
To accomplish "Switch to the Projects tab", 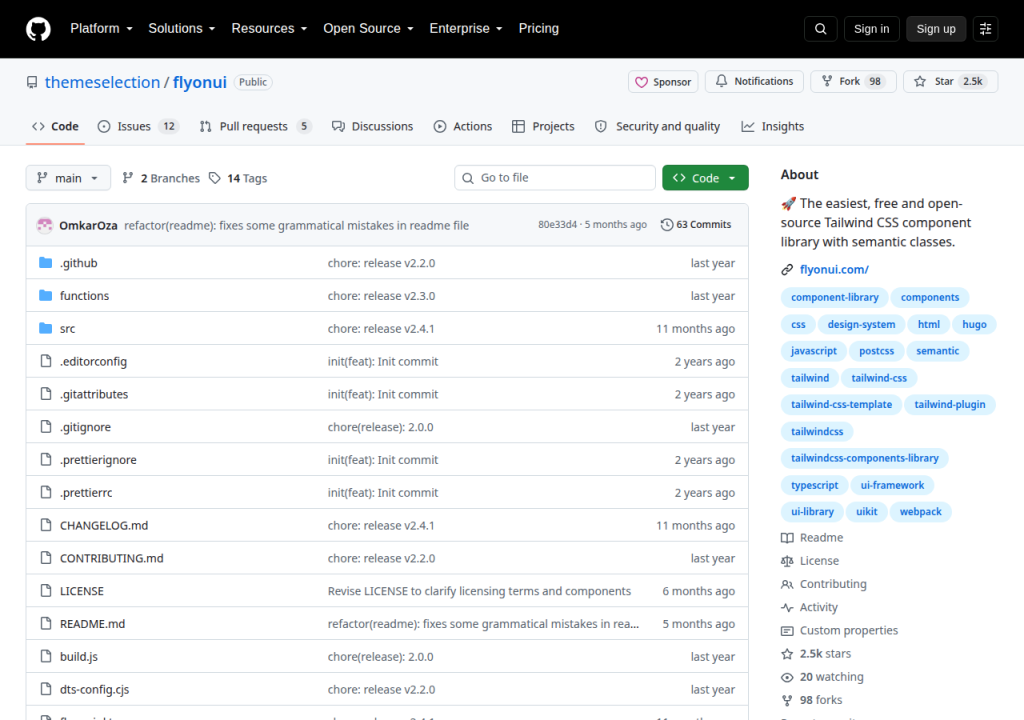I will pyautogui.click(x=543, y=127).
